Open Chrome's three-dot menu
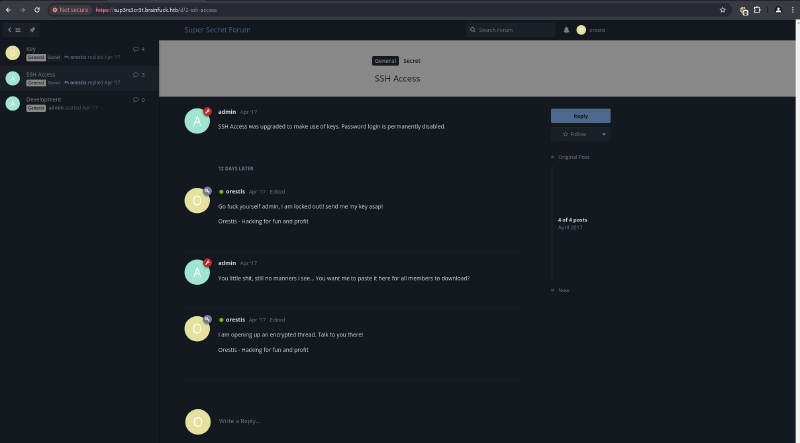The image size is (800, 443). tap(792, 10)
